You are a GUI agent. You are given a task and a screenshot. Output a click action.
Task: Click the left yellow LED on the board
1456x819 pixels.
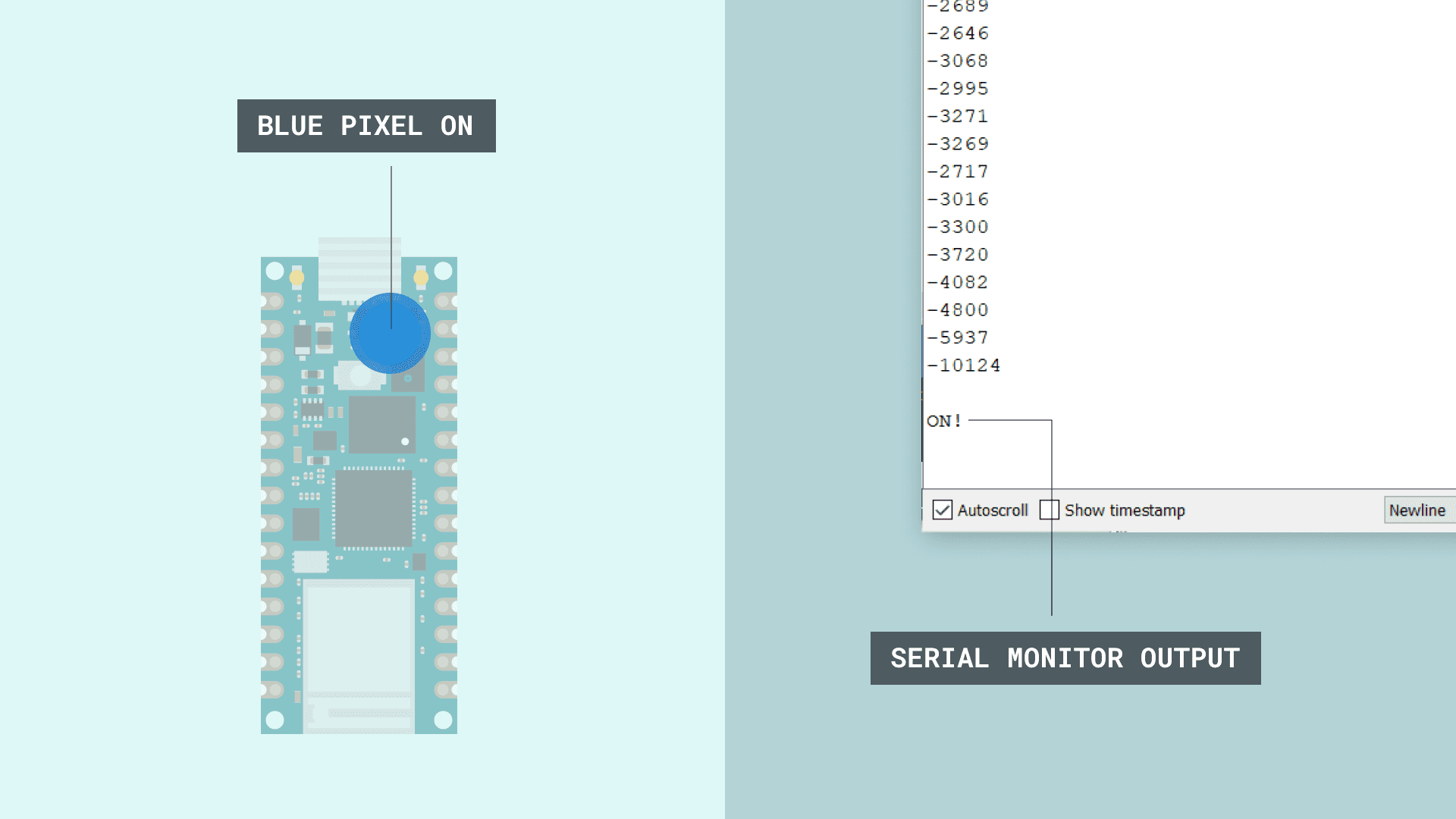click(297, 278)
